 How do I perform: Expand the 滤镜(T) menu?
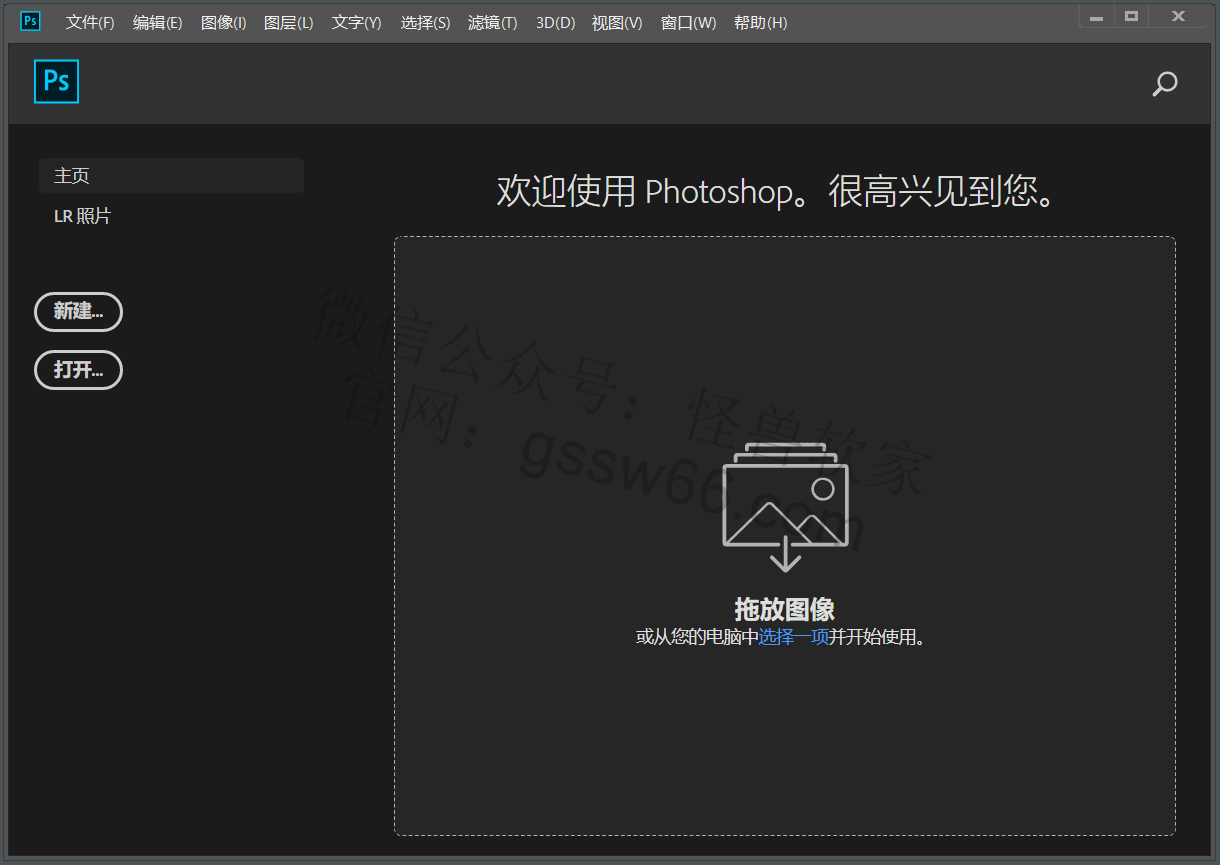[492, 23]
